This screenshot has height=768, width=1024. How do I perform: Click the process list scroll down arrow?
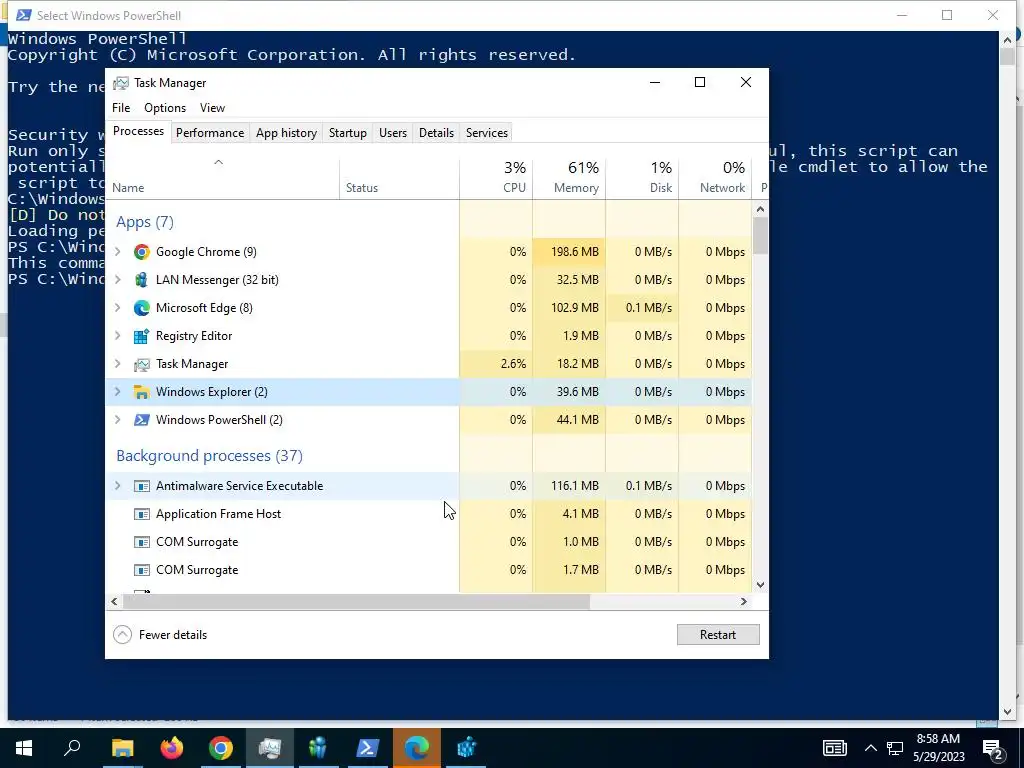point(760,585)
